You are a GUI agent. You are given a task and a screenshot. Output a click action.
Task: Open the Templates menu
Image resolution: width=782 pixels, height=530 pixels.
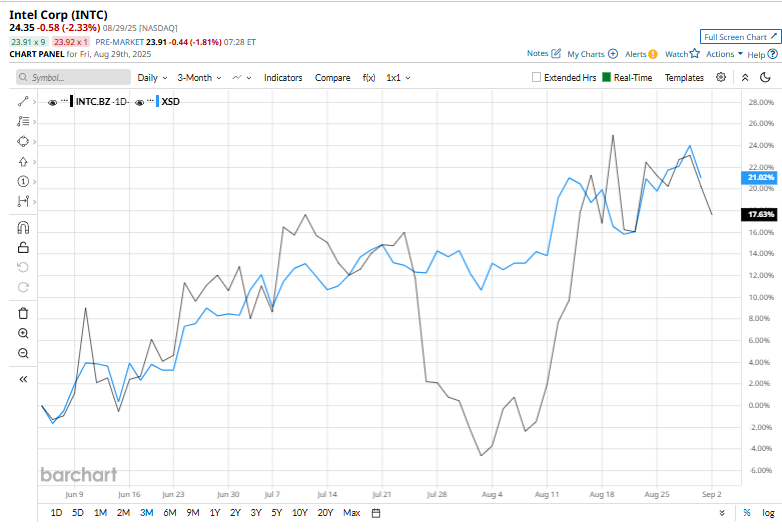(684, 78)
